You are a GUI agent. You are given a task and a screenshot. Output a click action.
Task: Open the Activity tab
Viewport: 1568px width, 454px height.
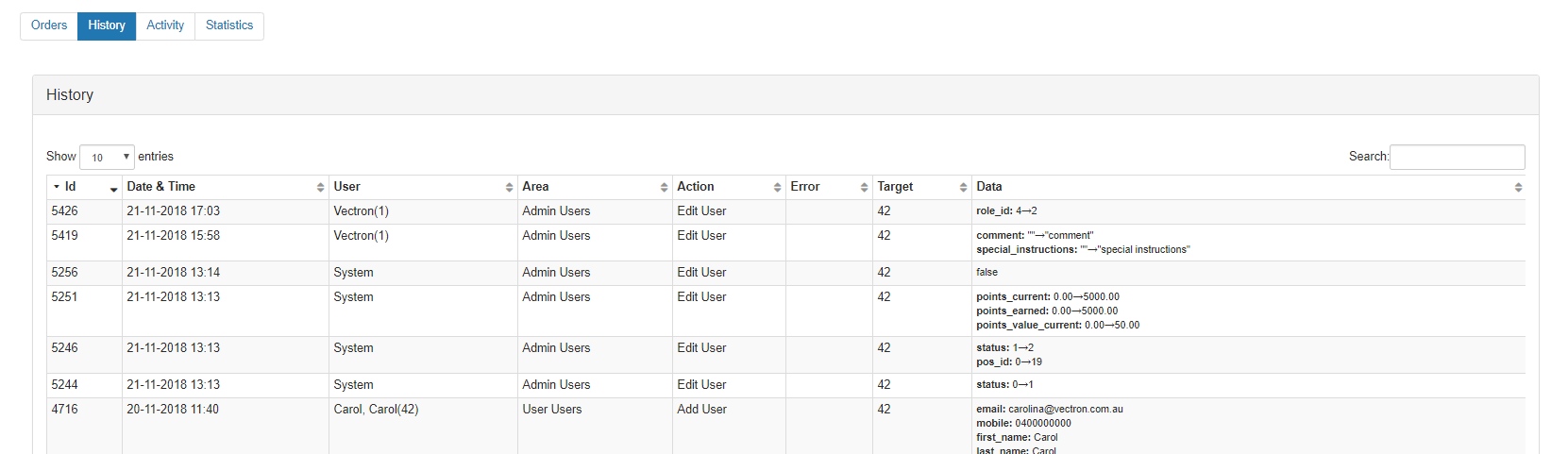click(165, 25)
